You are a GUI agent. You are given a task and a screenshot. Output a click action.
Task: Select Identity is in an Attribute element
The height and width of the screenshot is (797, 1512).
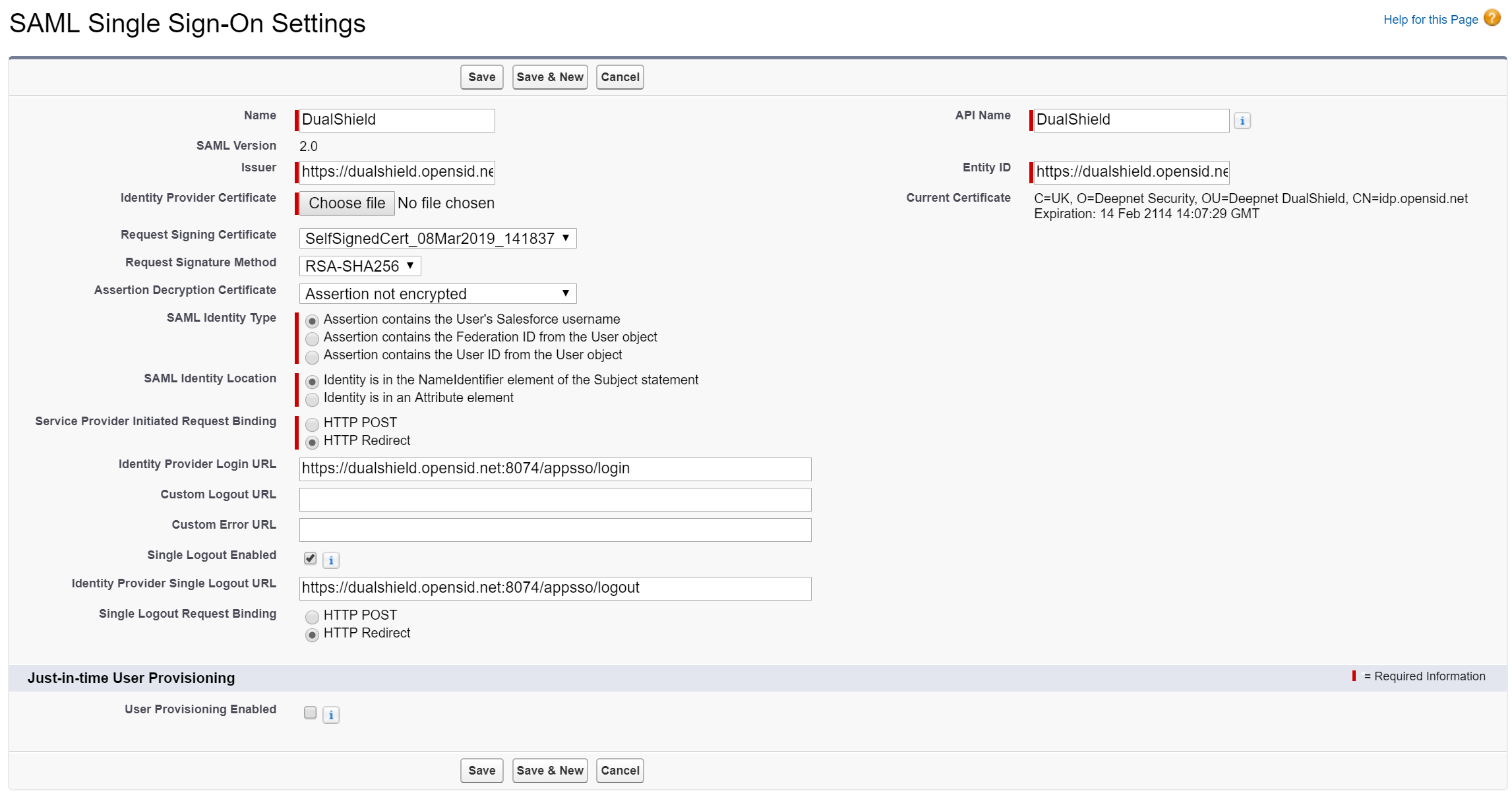pos(313,399)
